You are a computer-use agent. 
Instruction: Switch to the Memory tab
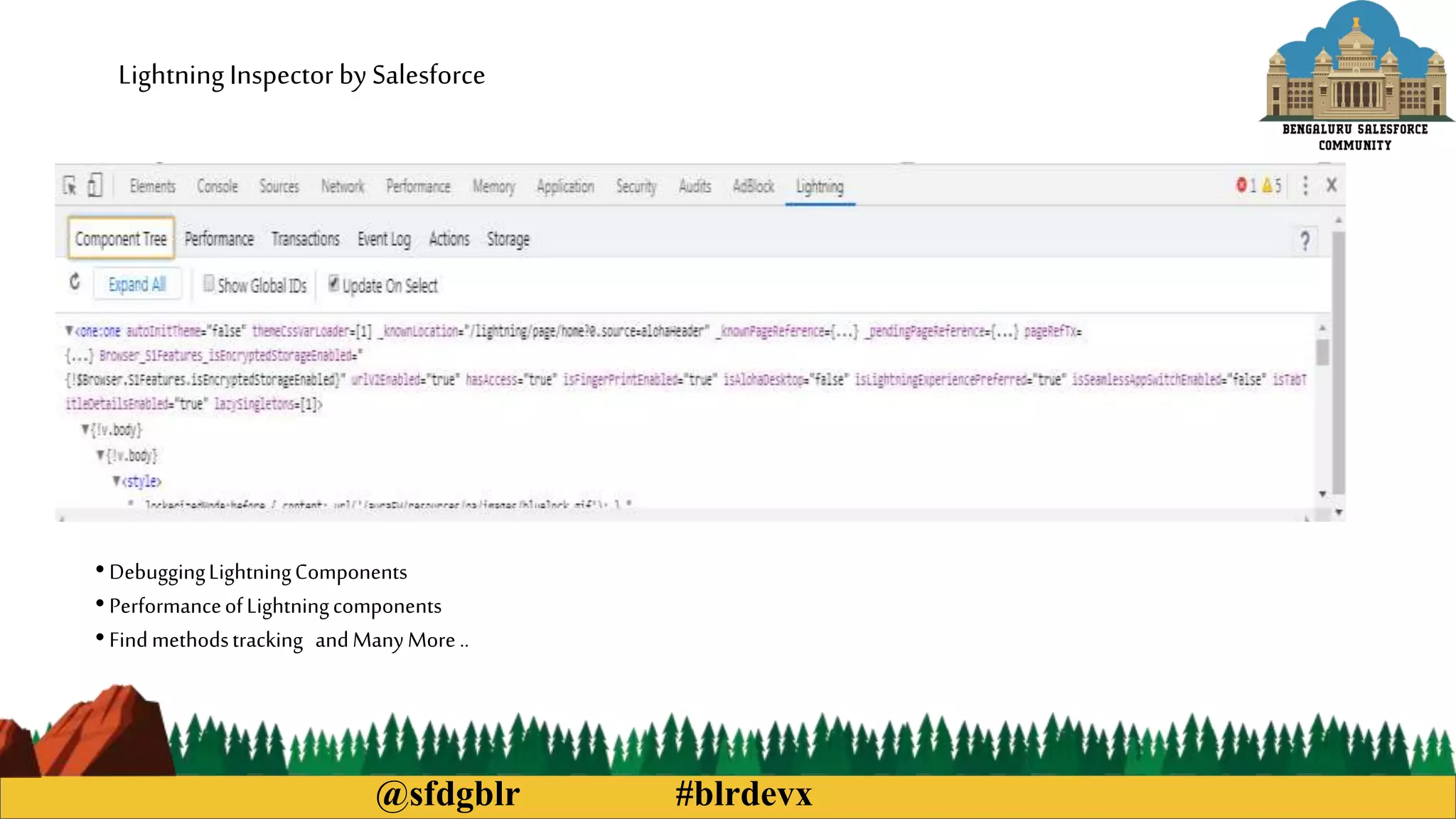pyautogui.click(x=493, y=186)
